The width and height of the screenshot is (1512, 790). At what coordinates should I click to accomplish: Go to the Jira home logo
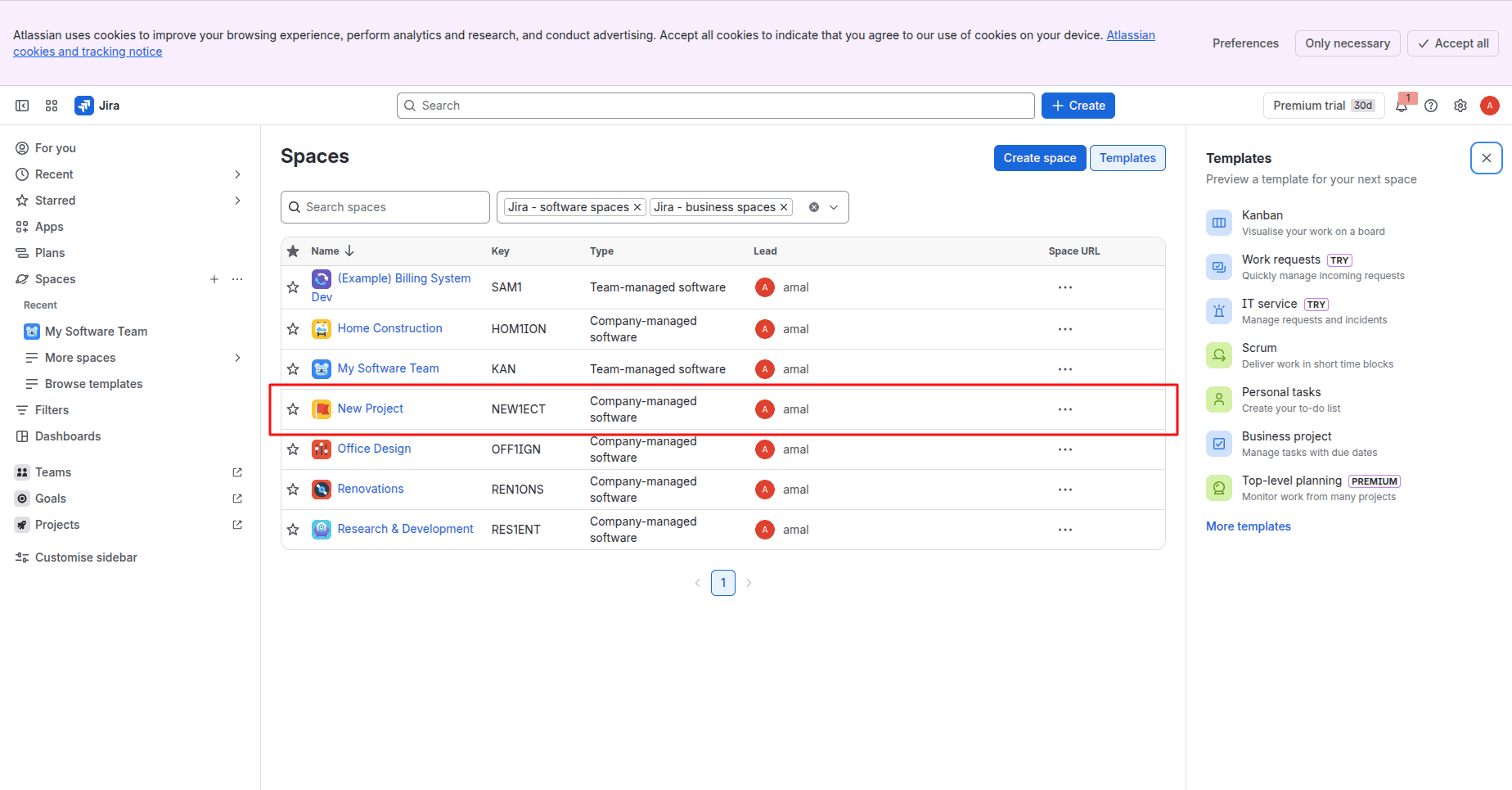[x=97, y=106]
